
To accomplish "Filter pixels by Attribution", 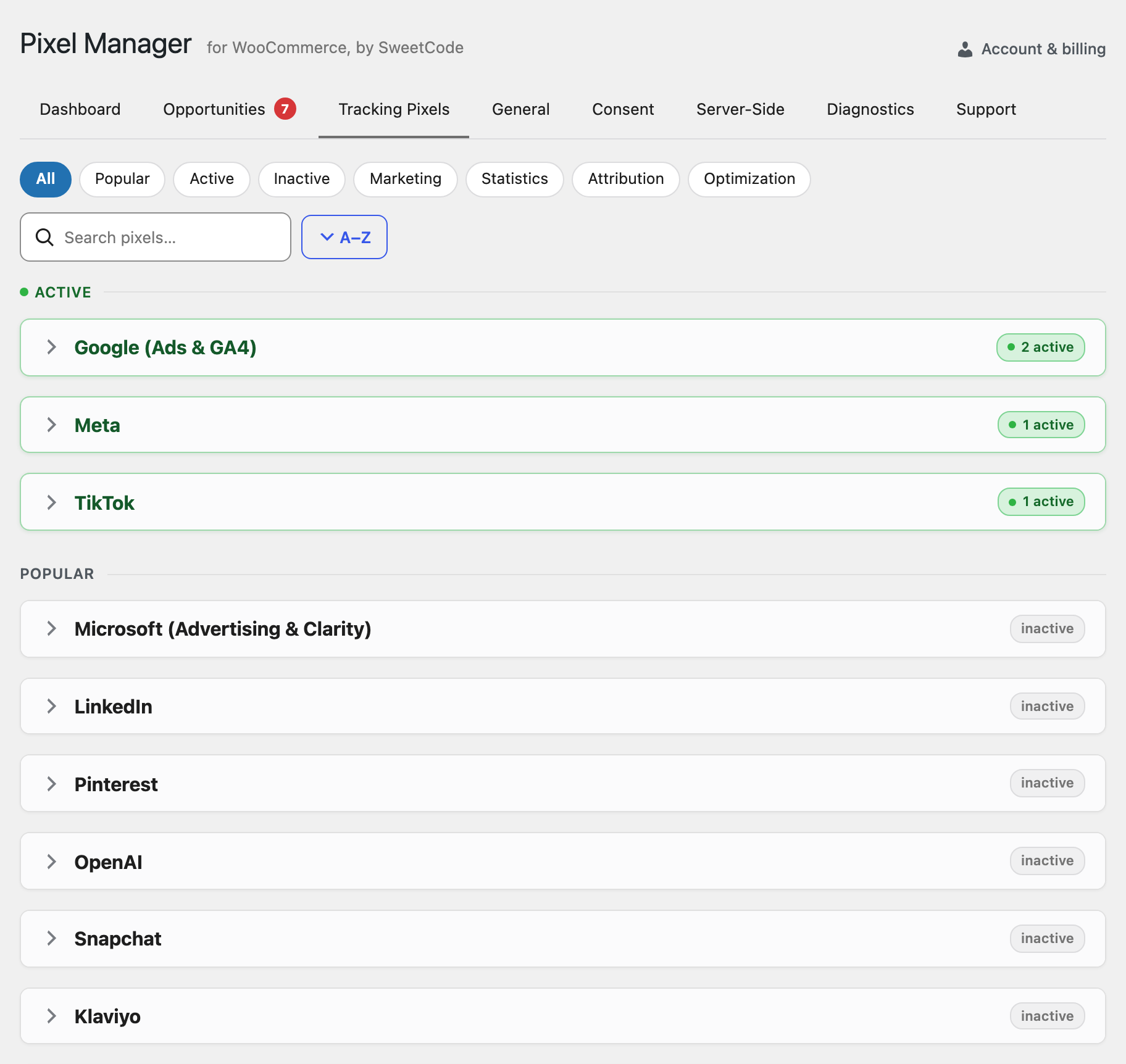I will [x=626, y=179].
